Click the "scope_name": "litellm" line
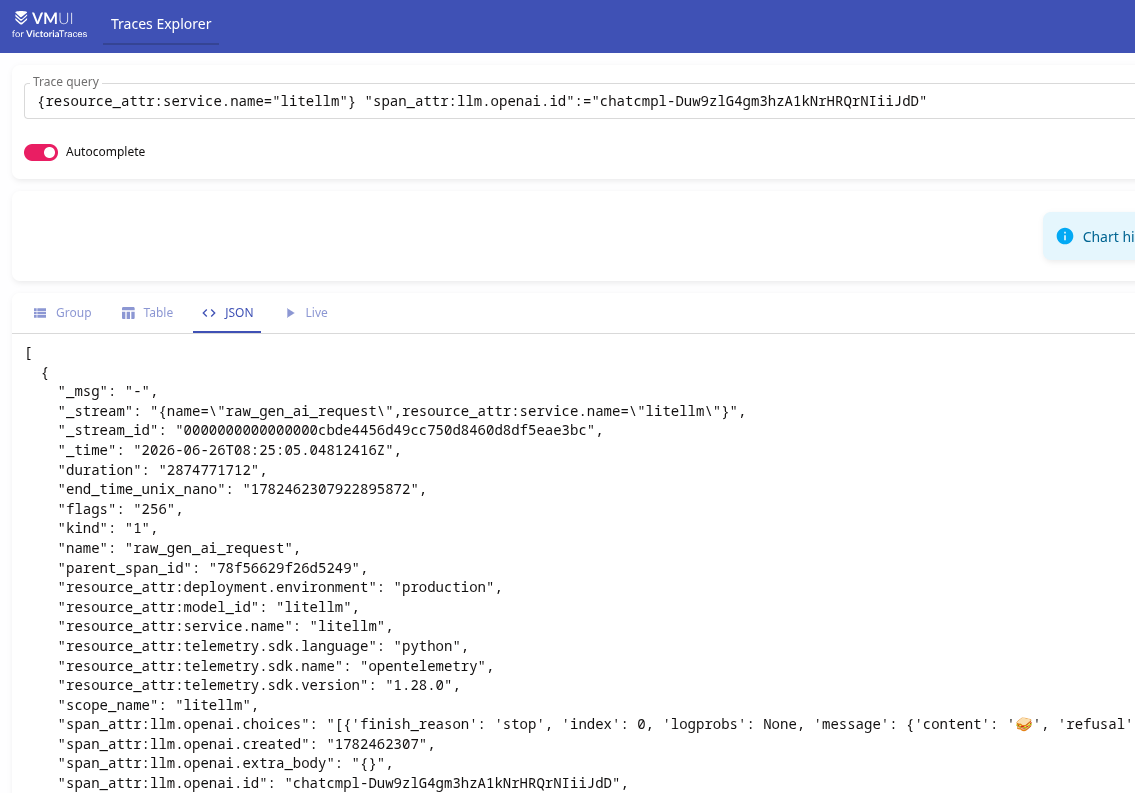Screen dimensions: 1135x793 tap(159, 705)
